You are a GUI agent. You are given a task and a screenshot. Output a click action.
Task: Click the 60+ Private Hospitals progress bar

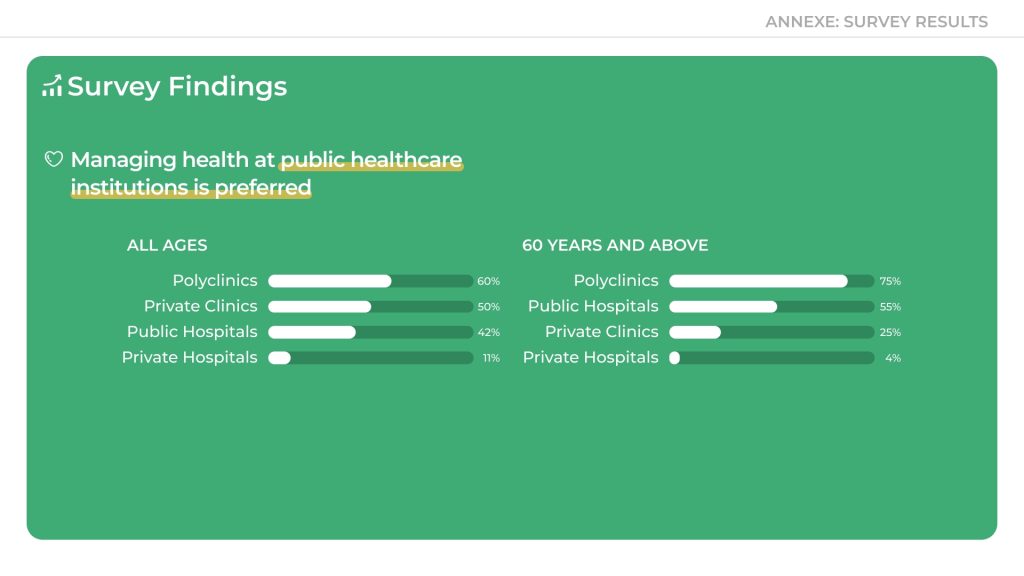(x=771, y=358)
